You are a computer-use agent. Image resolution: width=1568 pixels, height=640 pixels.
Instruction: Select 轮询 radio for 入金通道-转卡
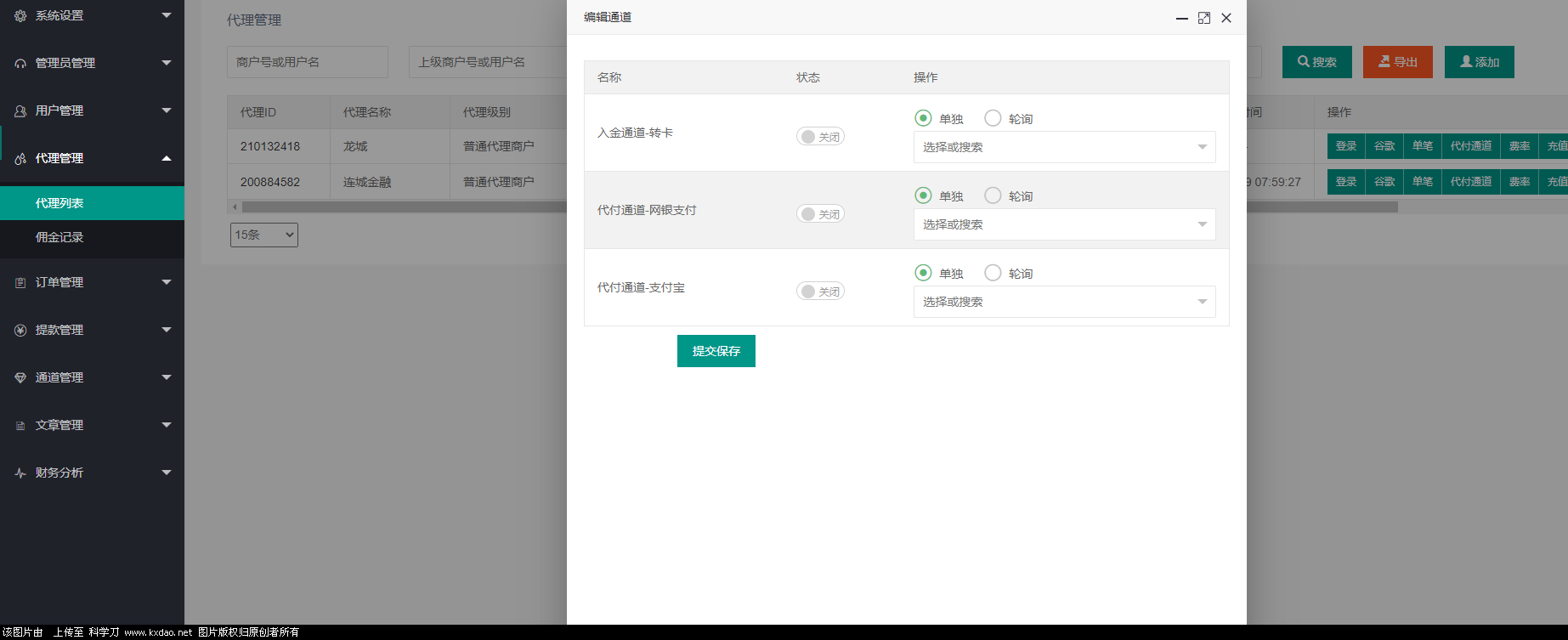click(x=992, y=118)
